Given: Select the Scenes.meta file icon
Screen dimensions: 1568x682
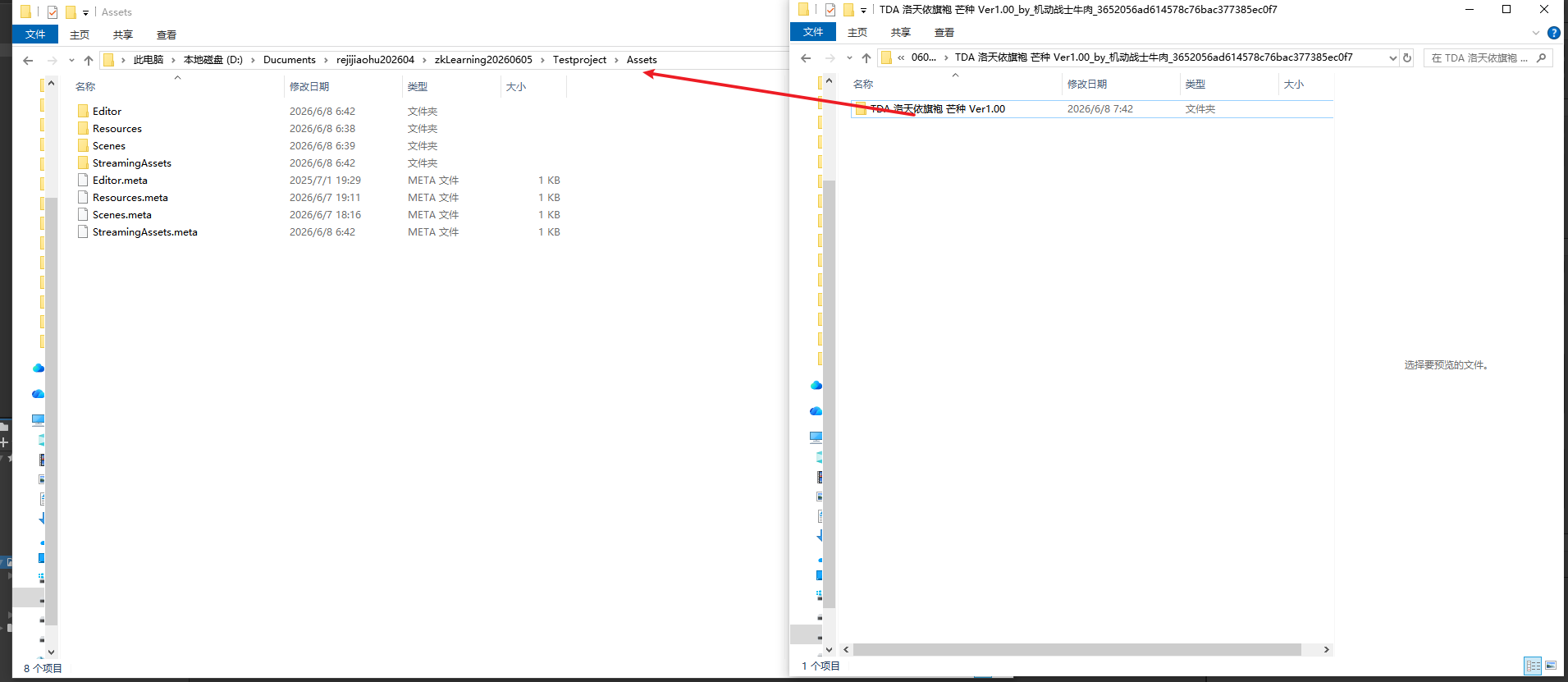Looking at the screenshot, I should [x=83, y=214].
